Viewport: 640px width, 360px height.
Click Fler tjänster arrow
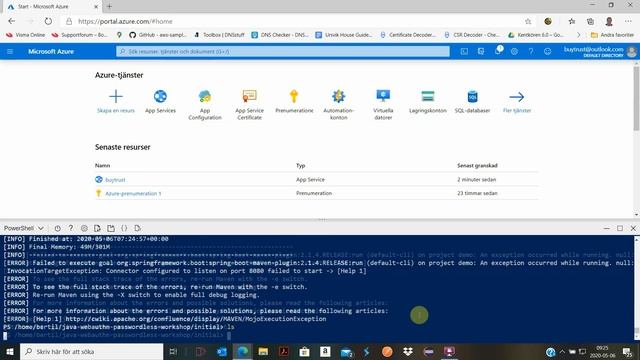[517, 97]
